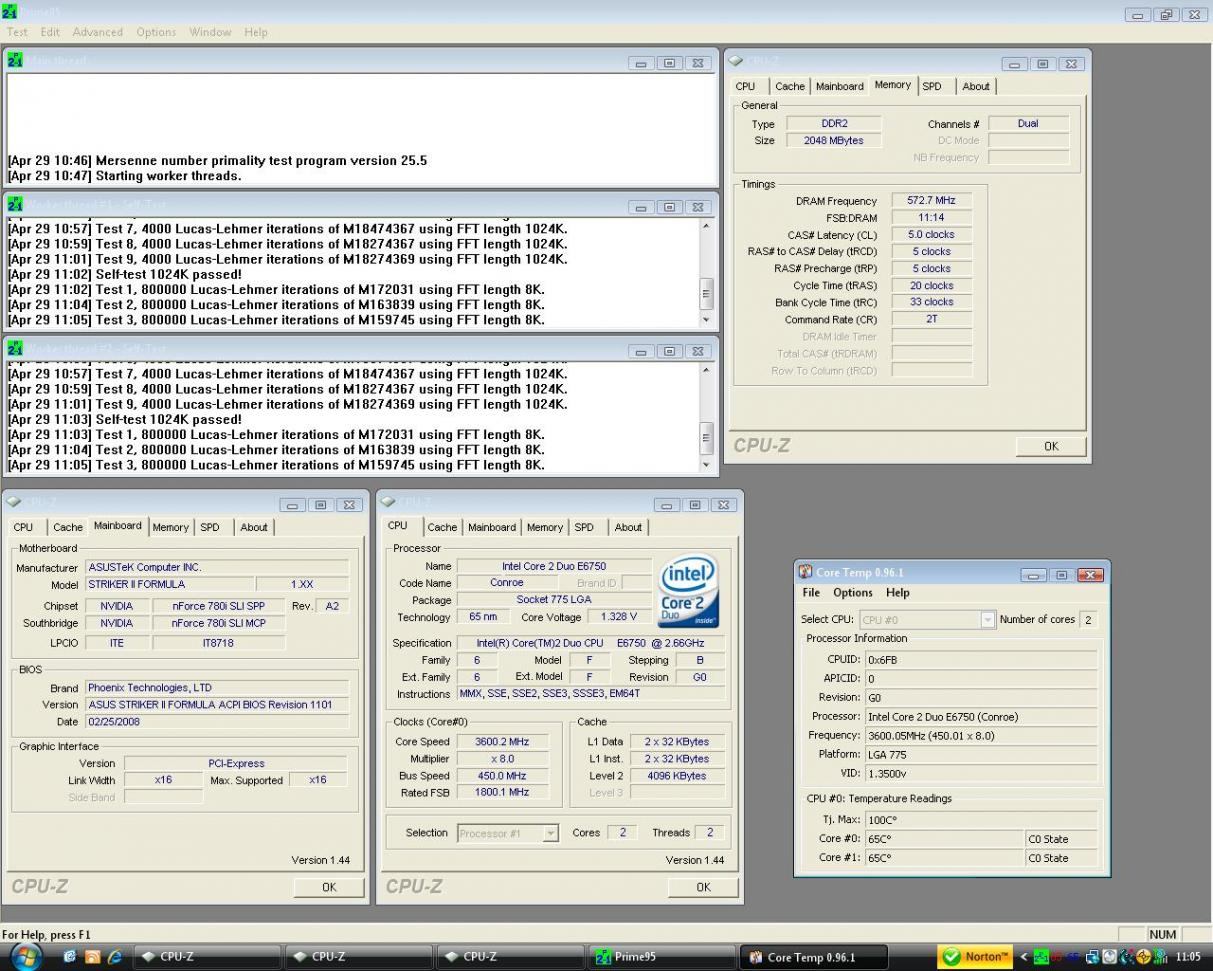Open the Prime95 Advanced menu
The height and width of the screenshot is (971, 1213).
(x=97, y=32)
